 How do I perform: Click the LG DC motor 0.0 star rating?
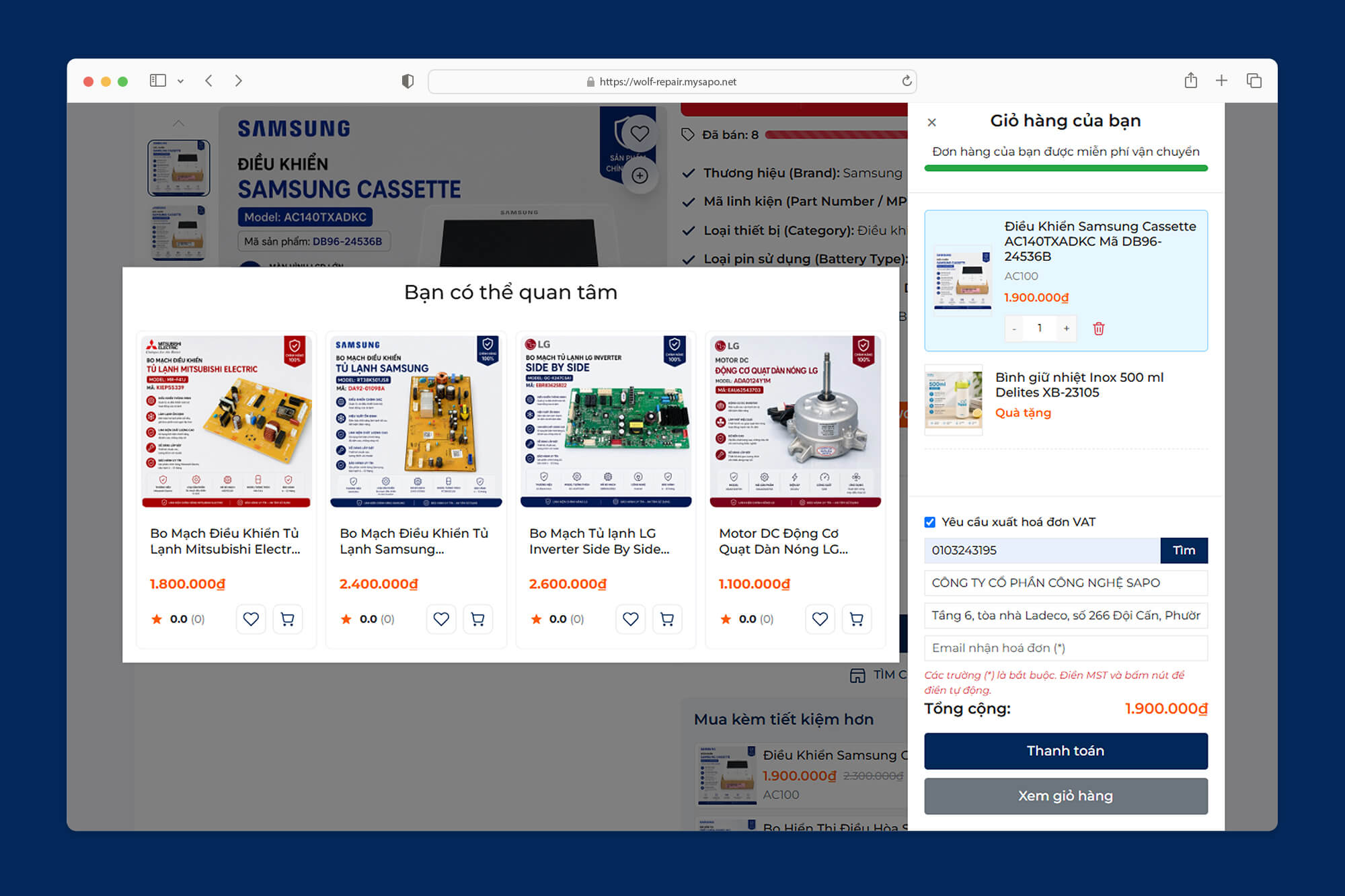click(746, 619)
